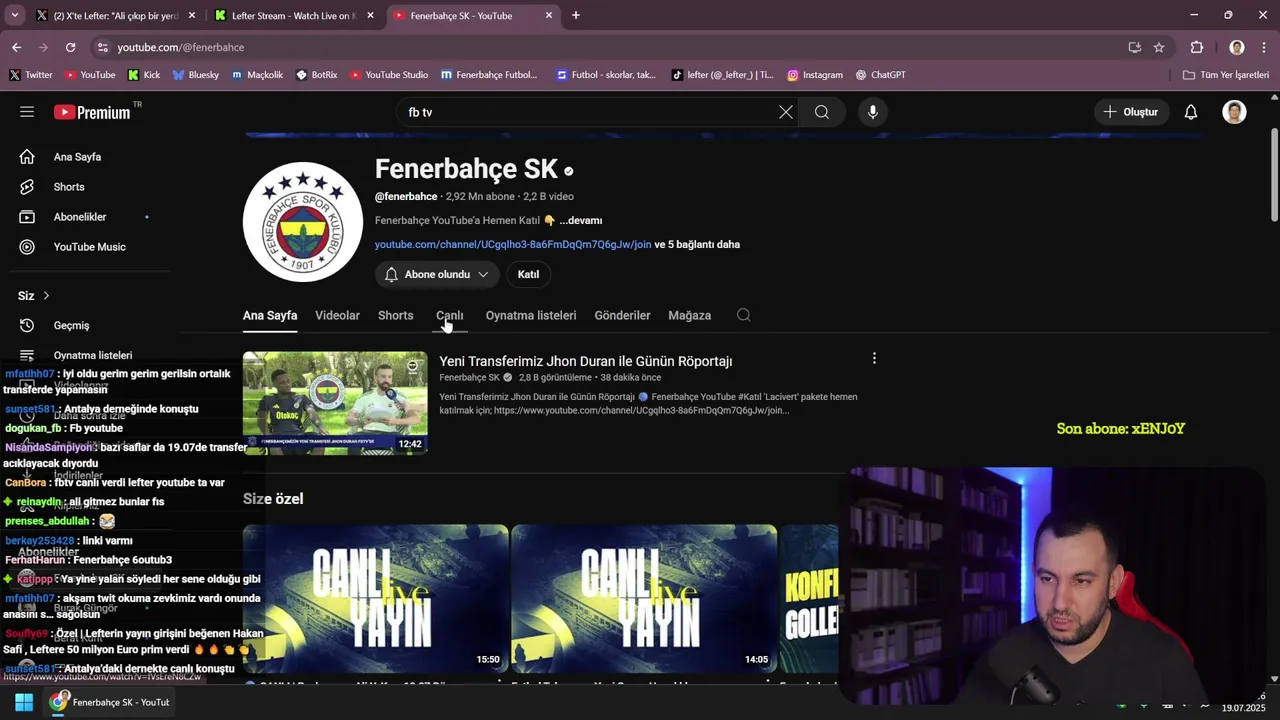The width and height of the screenshot is (1280, 720).
Task: Click the install app icon in address bar
Action: point(1135,47)
